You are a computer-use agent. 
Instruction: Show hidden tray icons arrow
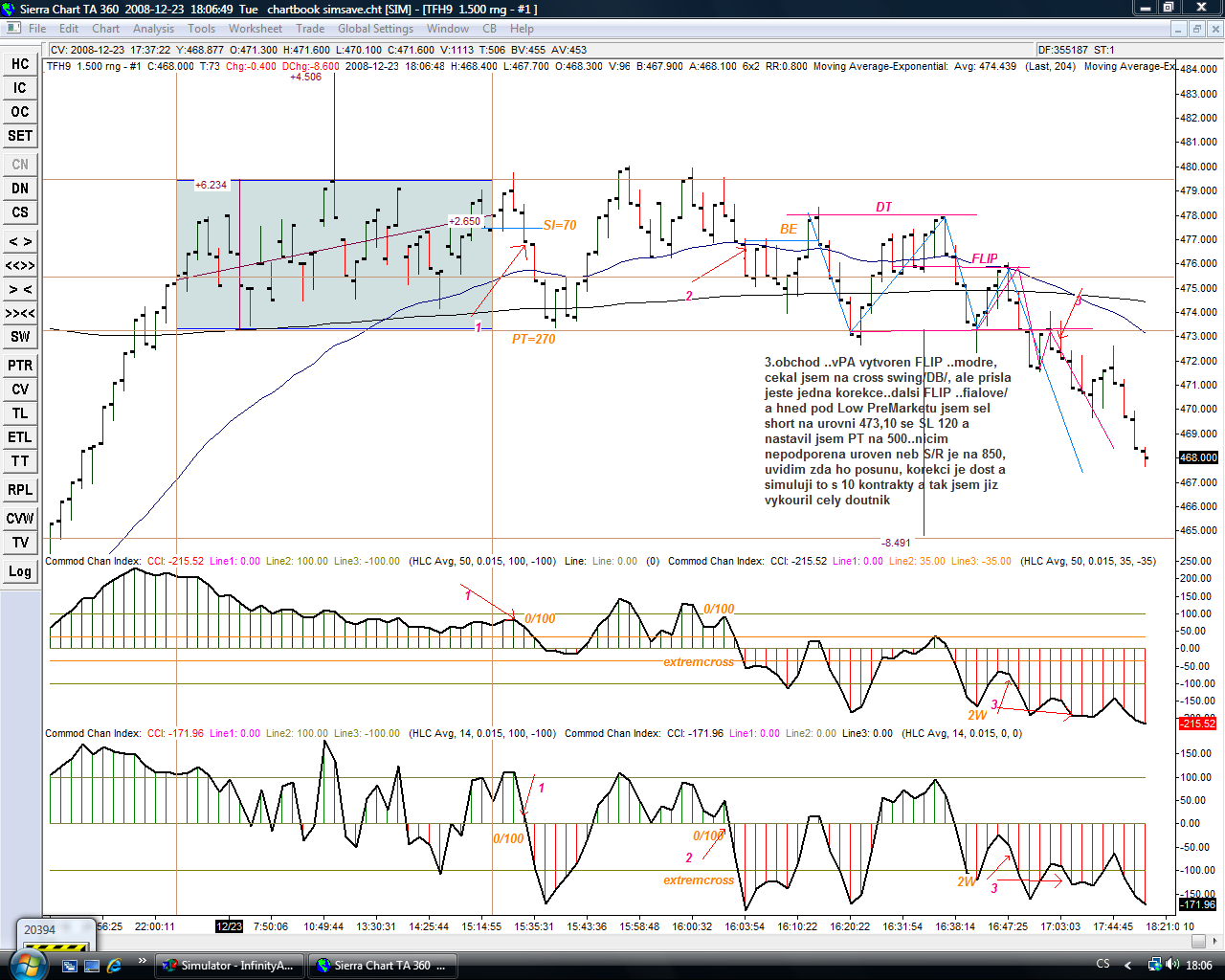(1127, 966)
